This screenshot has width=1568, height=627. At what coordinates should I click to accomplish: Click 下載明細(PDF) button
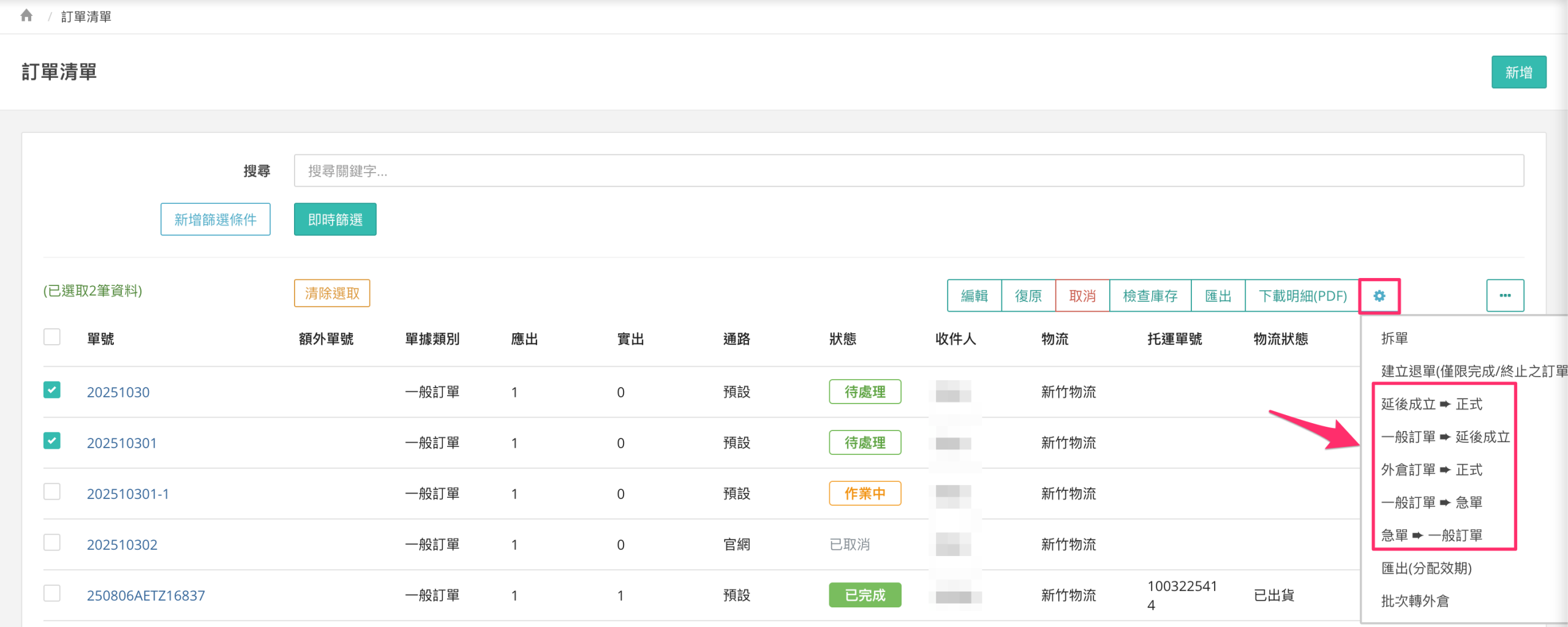click(x=1302, y=296)
